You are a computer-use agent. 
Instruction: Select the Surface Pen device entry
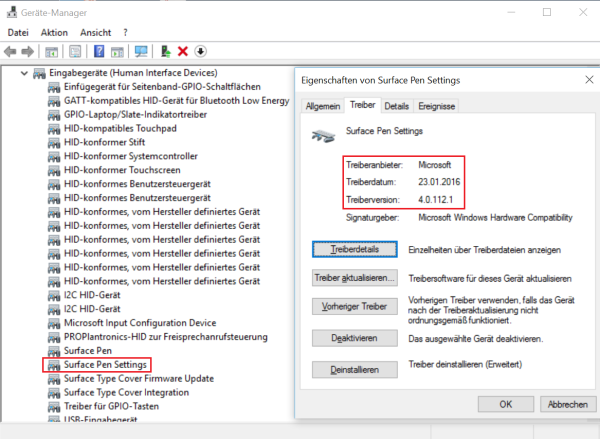click(88, 351)
